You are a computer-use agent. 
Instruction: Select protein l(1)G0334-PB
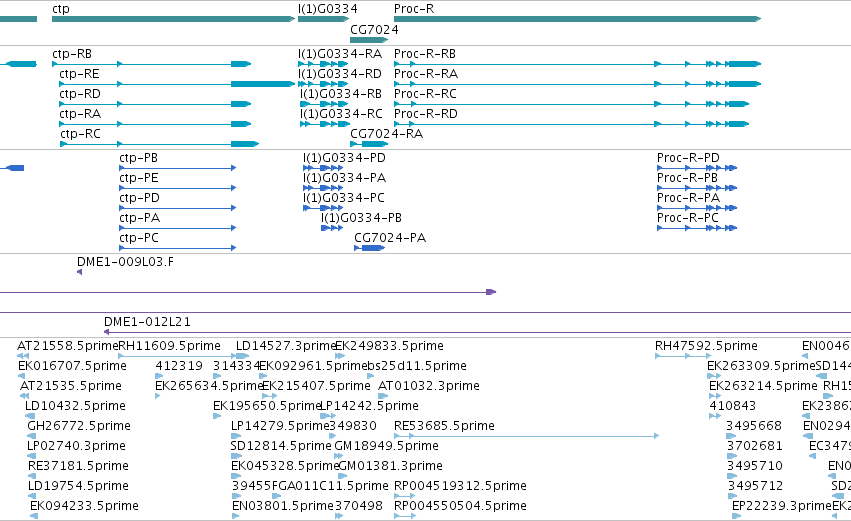pyautogui.click(x=361, y=218)
